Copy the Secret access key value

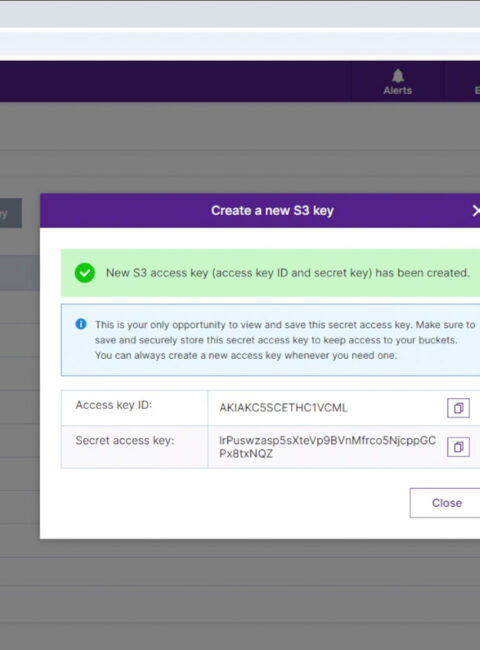pyautogui.click(x=458, y=447)
